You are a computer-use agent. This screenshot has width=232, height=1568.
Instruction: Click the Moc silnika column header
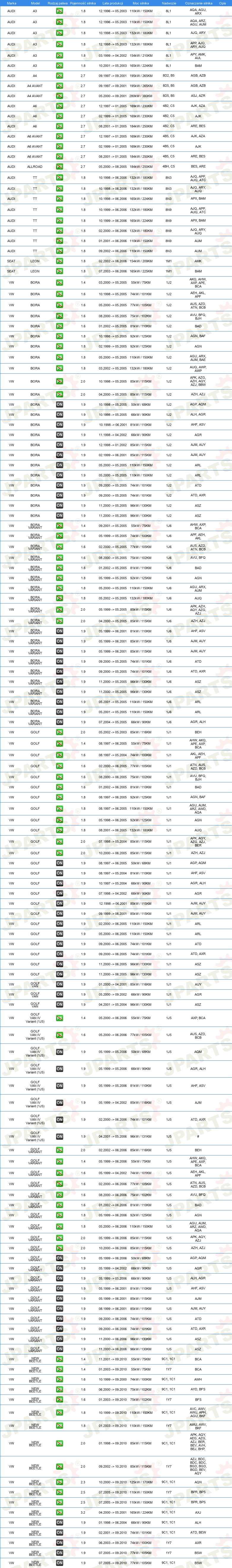coord(141,3)
